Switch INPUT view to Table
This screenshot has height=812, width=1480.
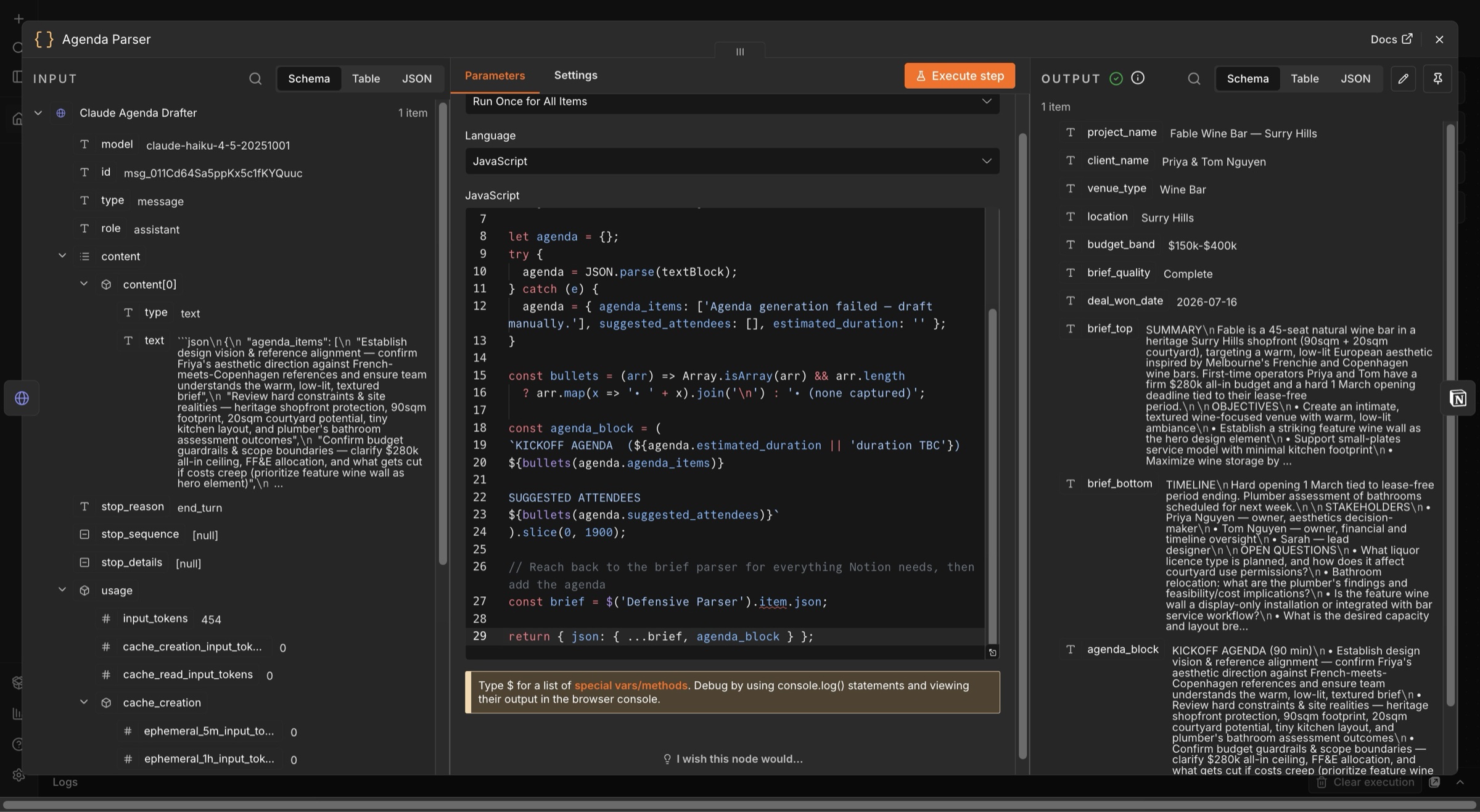(366, 78)
